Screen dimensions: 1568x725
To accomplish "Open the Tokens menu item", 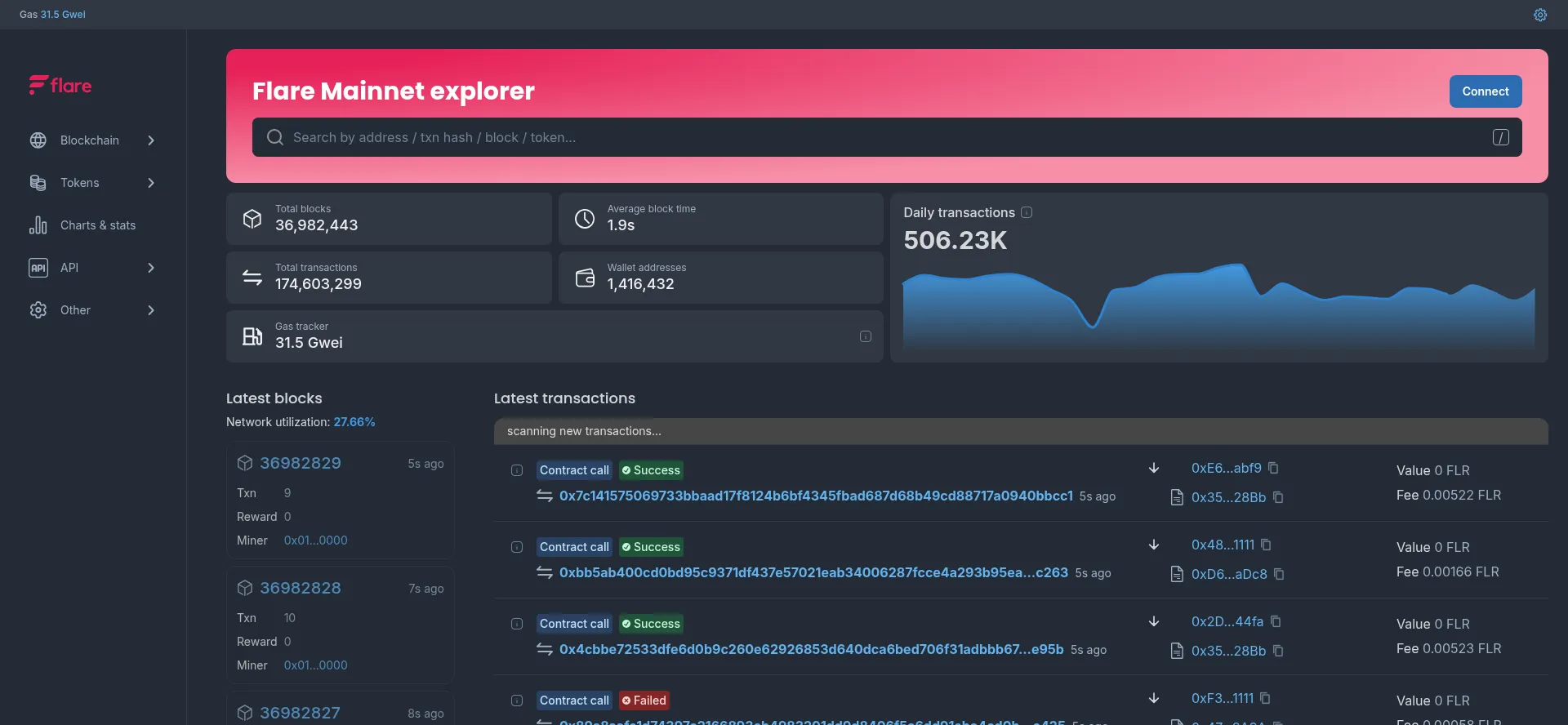I will pyautogui.click(x=93, y=183).
